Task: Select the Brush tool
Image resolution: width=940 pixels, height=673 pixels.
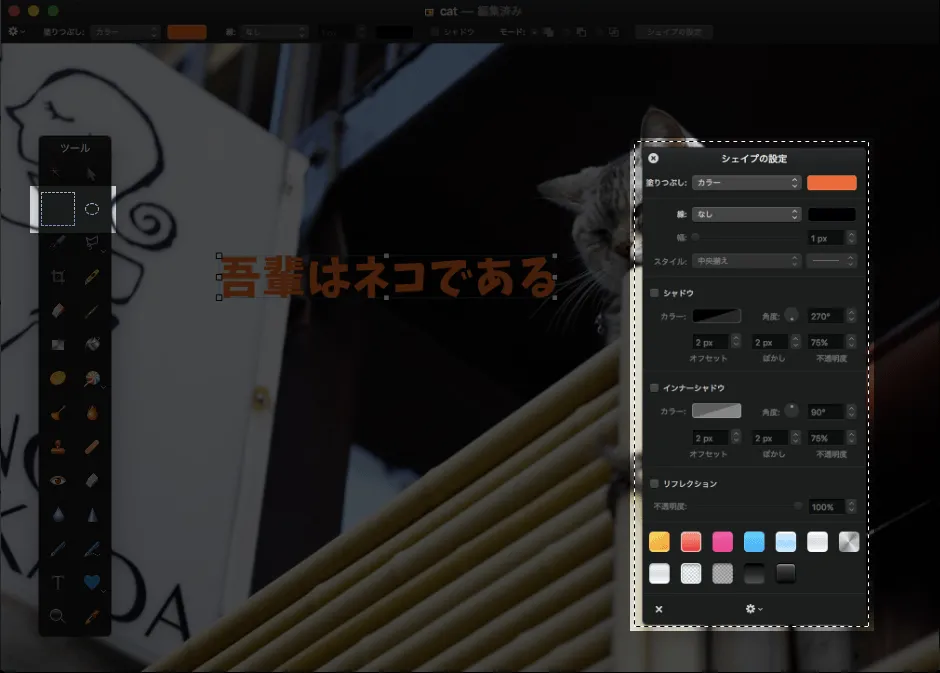Action: [x=92, y=310]
